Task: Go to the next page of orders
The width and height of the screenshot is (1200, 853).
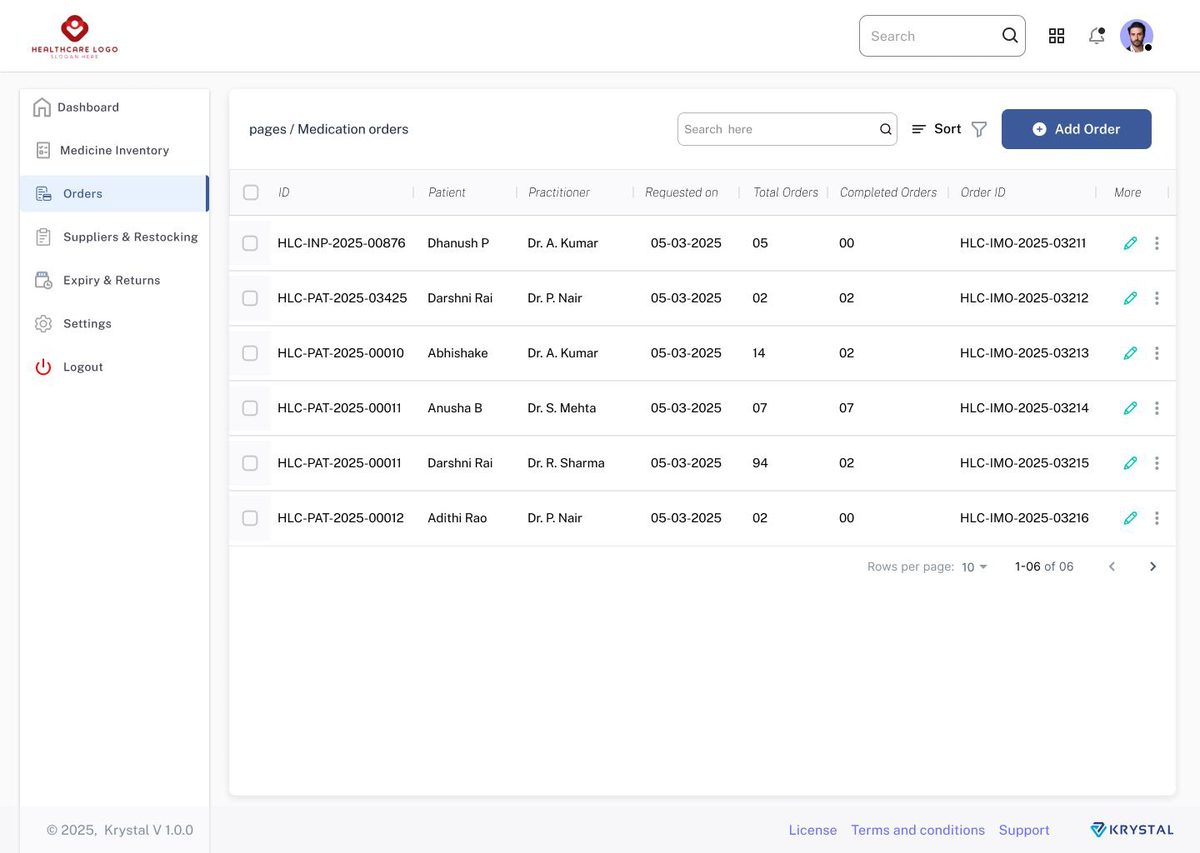Action: click(x=1153, y=567)
